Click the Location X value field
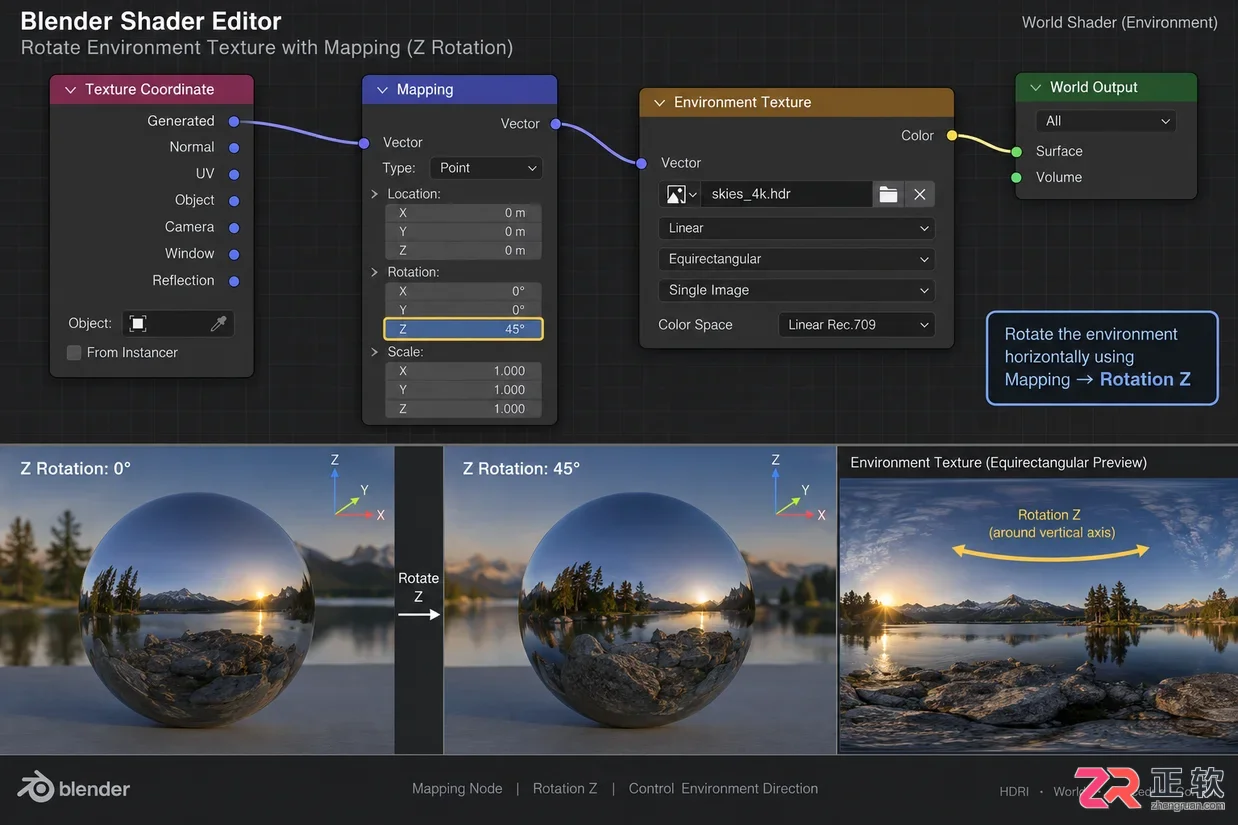The width and height of the screenshot is (1238, 825). pos(463,213)
